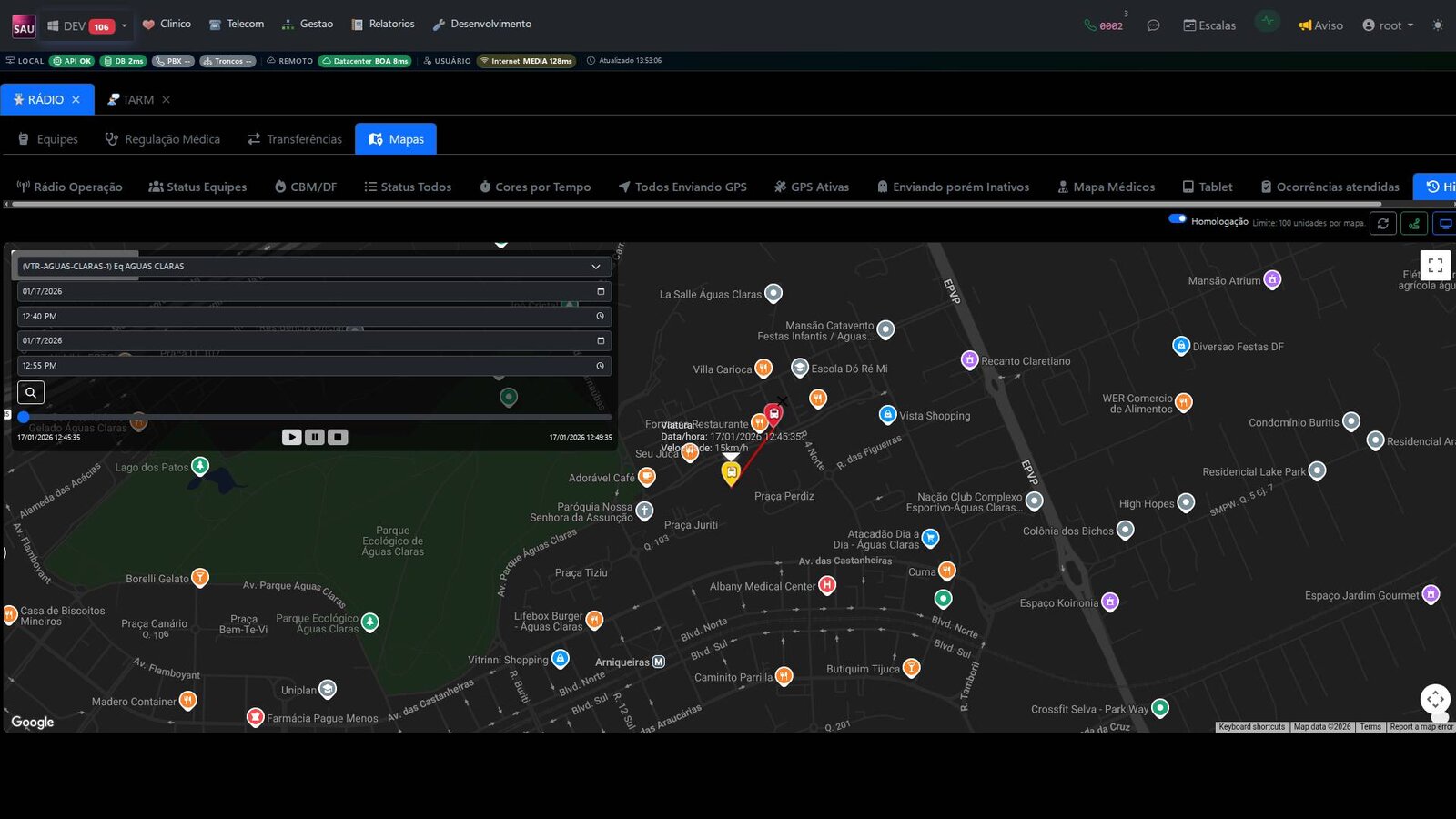The height and width of the screenshot is (819, 1456).
Task: Pause the route history playback
Action: pos(315,437)
